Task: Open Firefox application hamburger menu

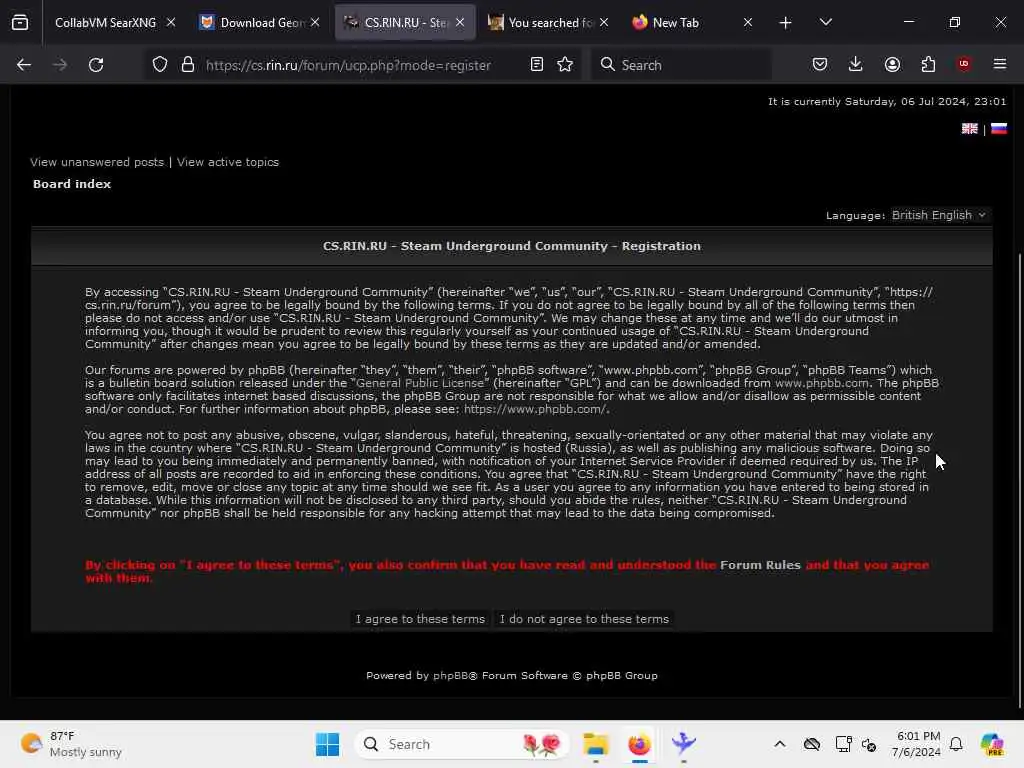Action: 1000,64
